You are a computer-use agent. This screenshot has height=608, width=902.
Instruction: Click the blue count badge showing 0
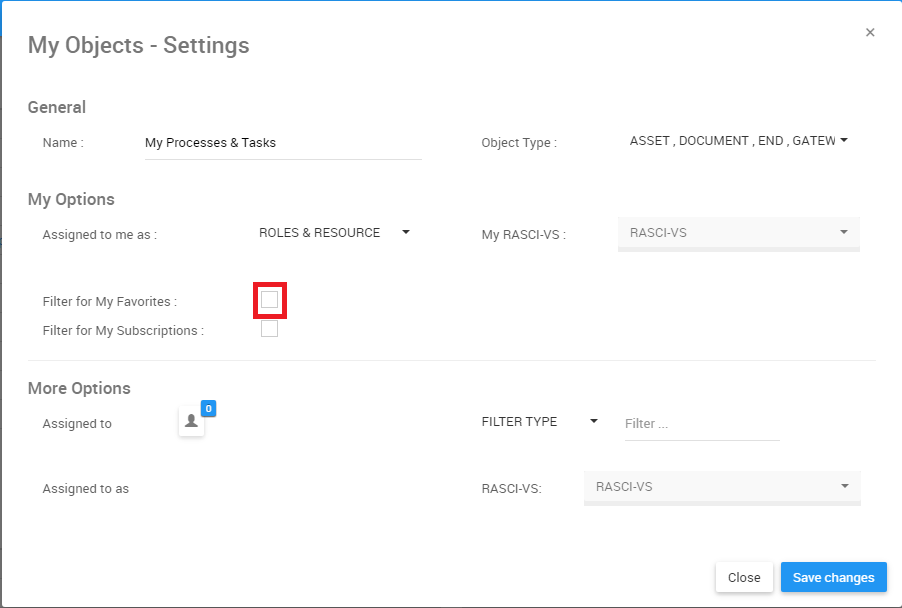208,408
